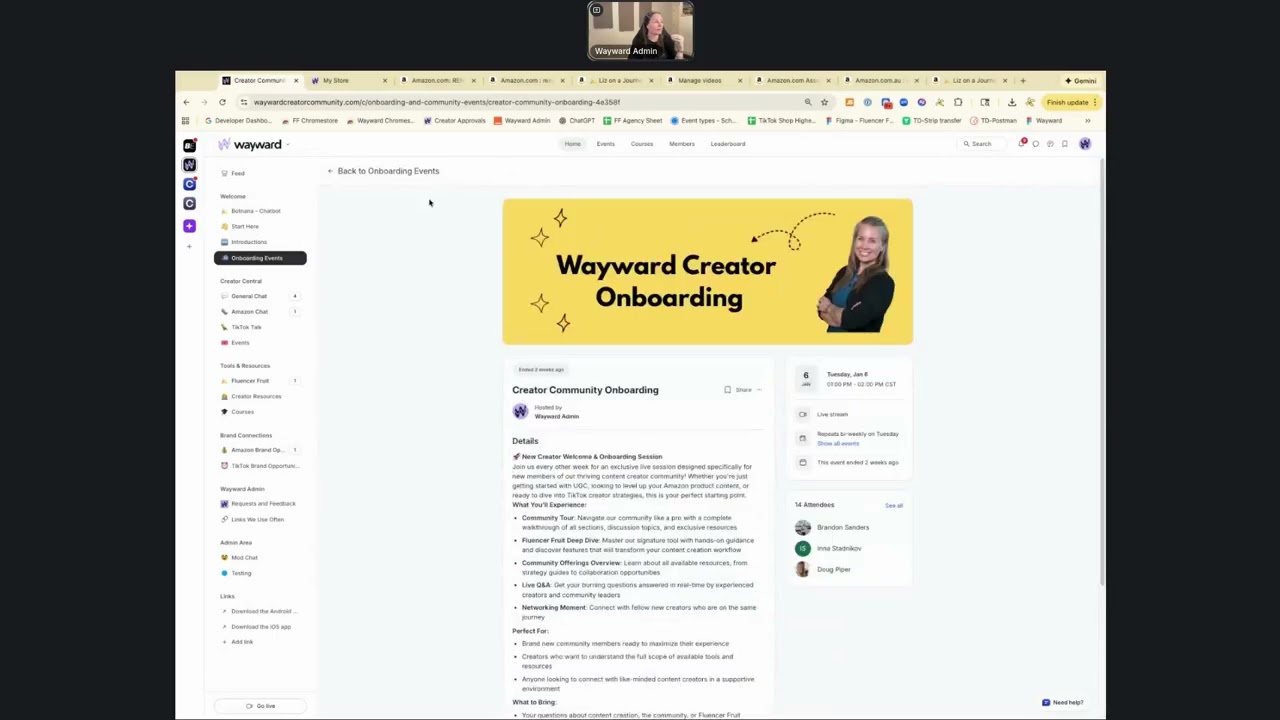Open browser downloads icon
The height and width of the screenshot is (720, 1280).
(x=1012, y=102)
